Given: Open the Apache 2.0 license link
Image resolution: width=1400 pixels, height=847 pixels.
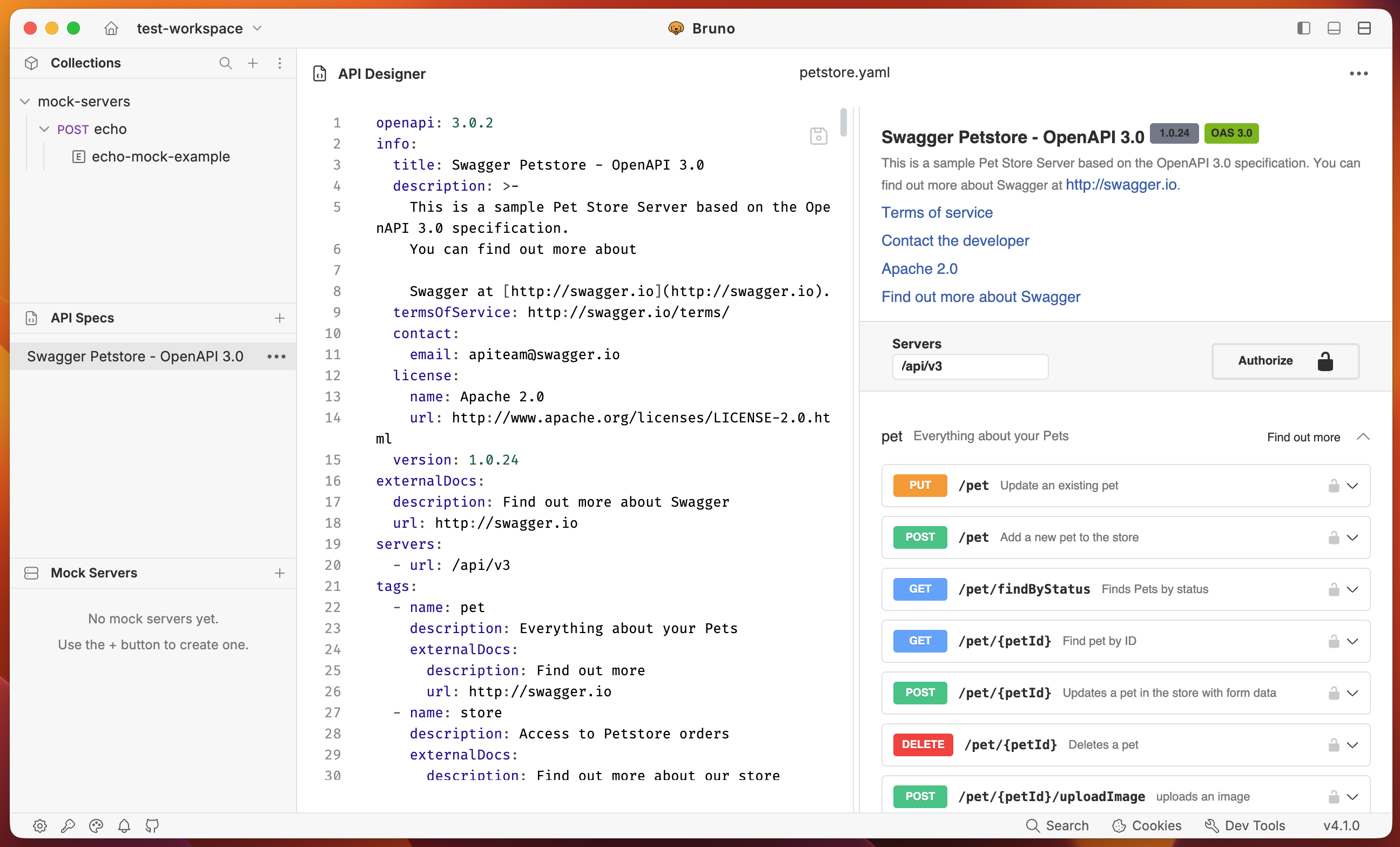Looking at the screenshot, I should pos(919,268).
